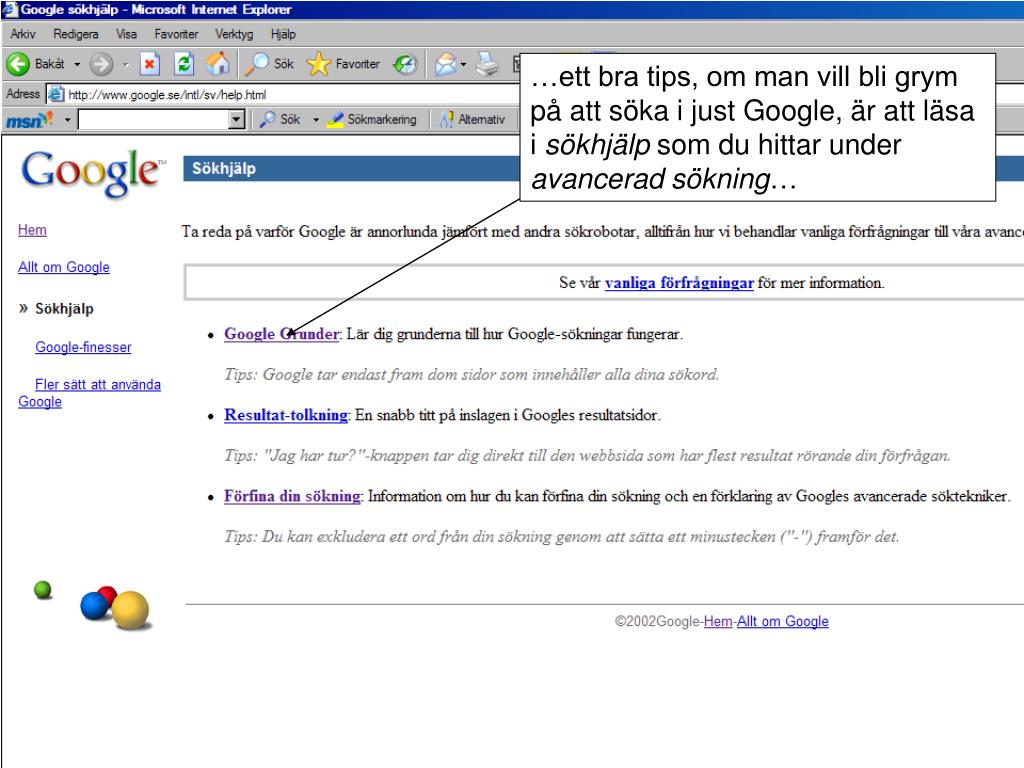Open dropdown next to MSN Sök button
The width and height of the screenshot is (1024, 768).
[x=315, y=120]
